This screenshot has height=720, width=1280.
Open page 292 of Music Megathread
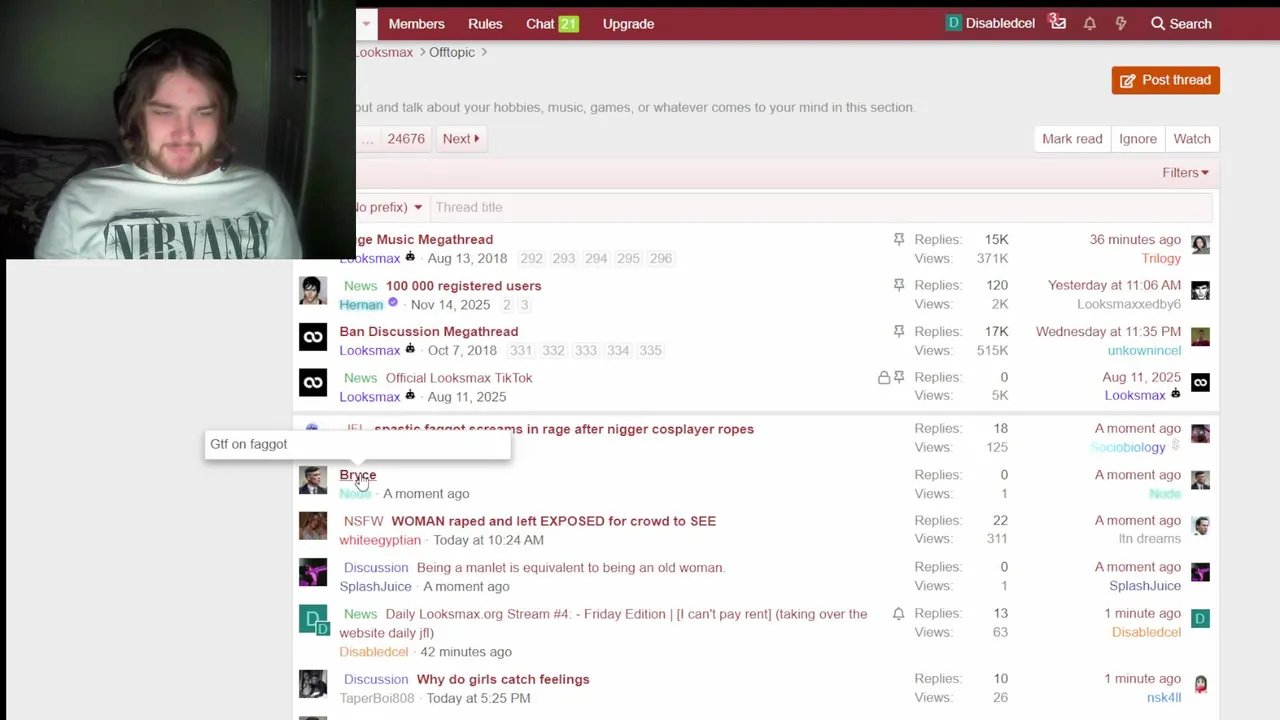click(531, 258)
